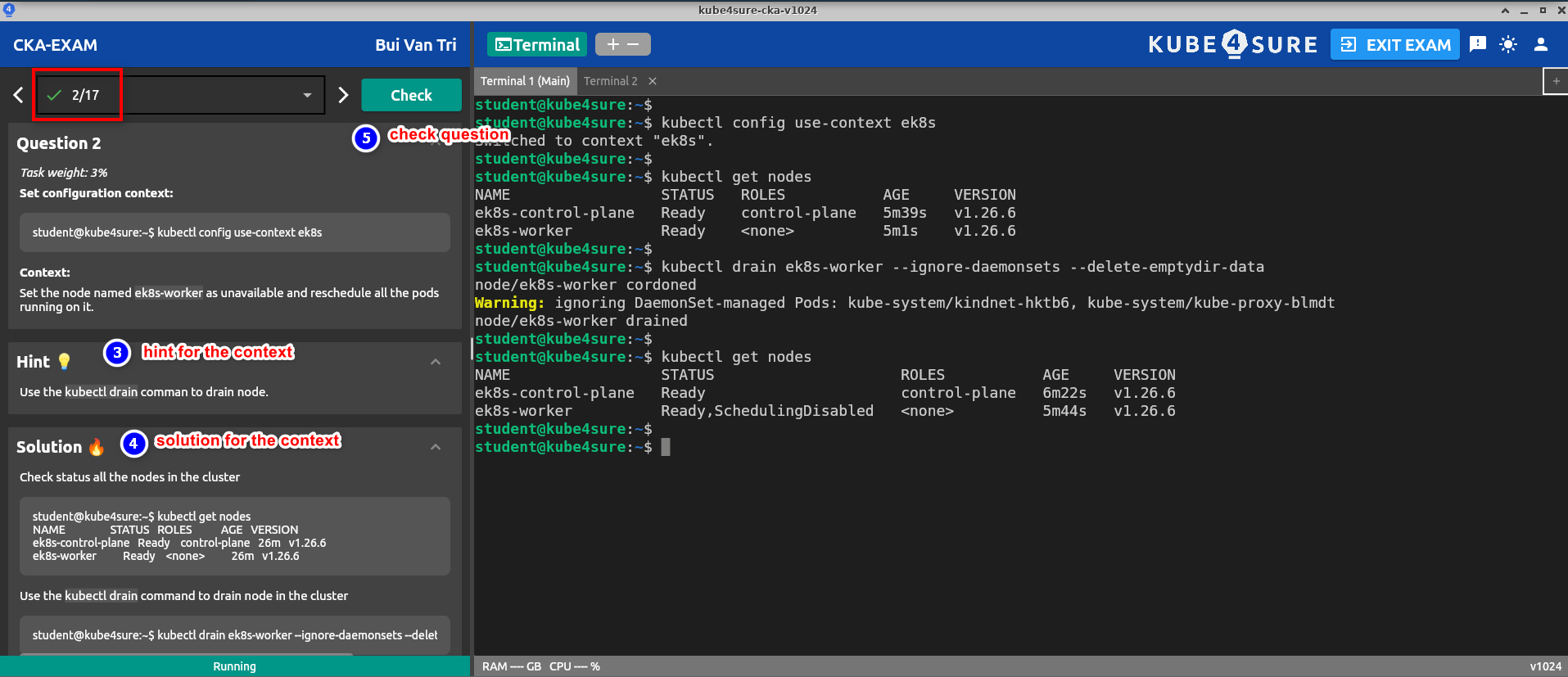Click the app icon in the title bar
This screenshot has height=677, width=1568.
(9, 10)
